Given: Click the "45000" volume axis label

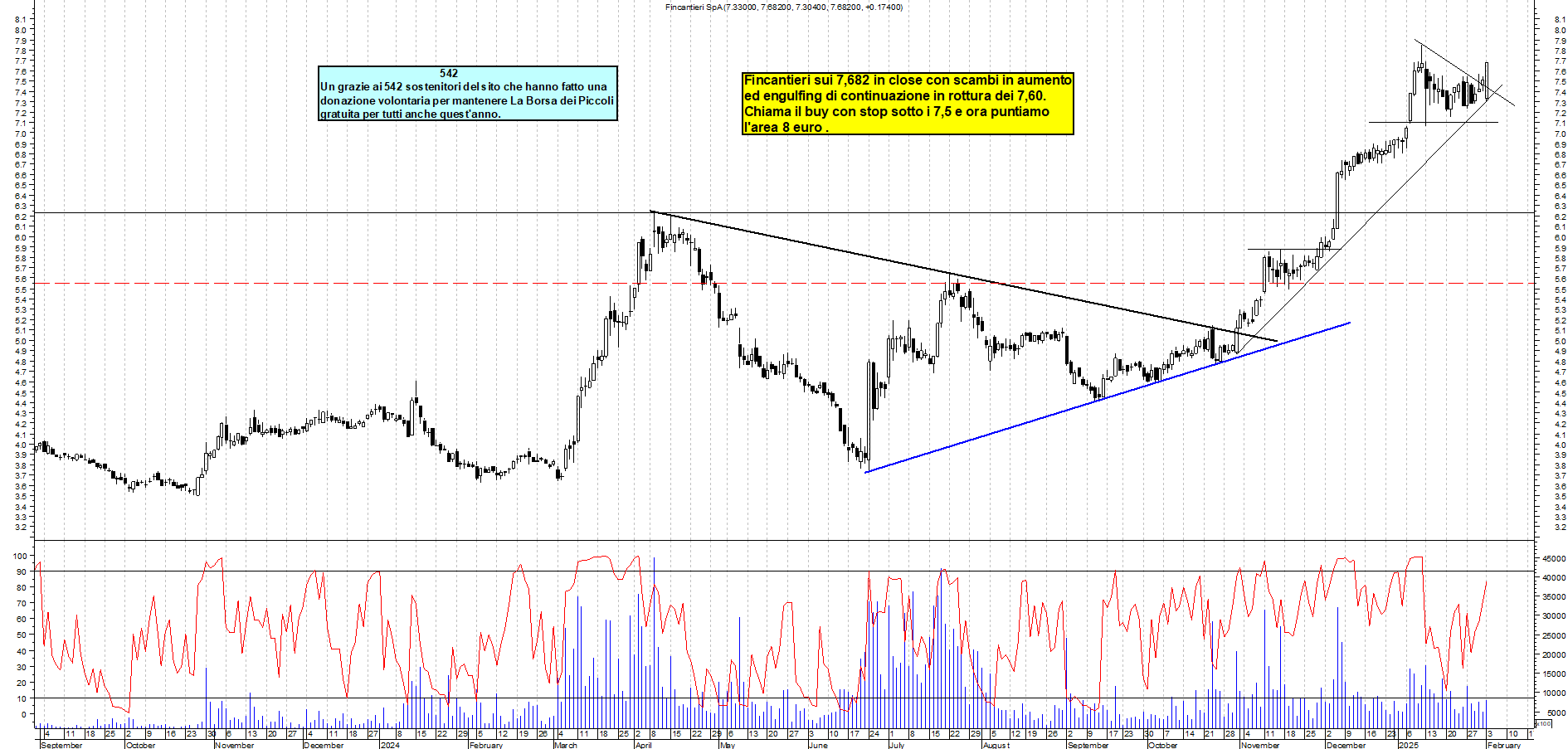Looking at the screenshot, I should pyautogui.click(x=1554, y=559).
